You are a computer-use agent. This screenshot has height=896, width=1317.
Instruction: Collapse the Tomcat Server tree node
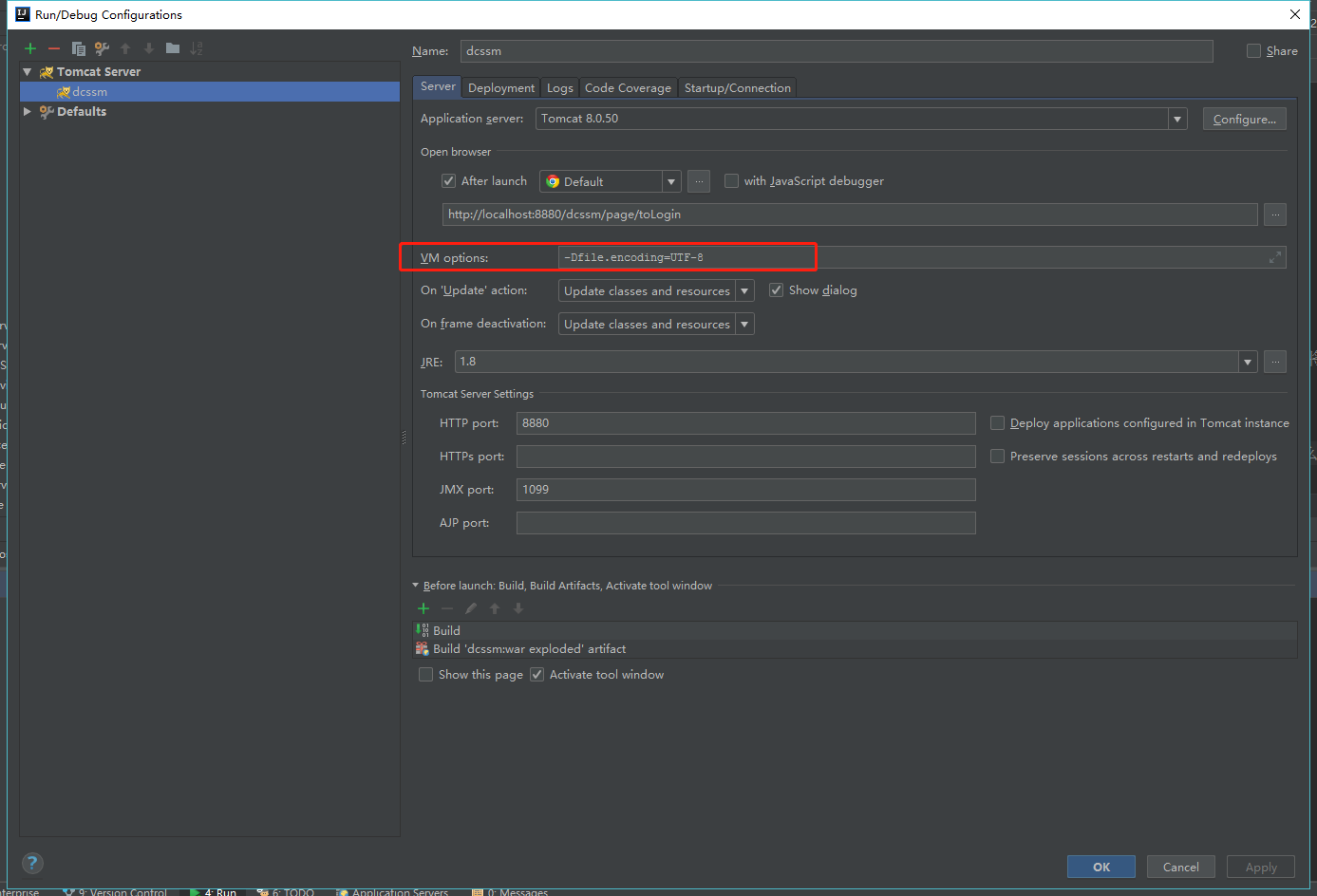28,72
